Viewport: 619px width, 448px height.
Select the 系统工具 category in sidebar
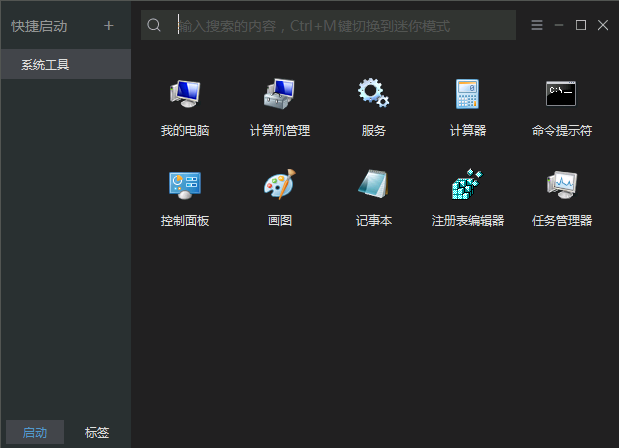coord(66,64)
